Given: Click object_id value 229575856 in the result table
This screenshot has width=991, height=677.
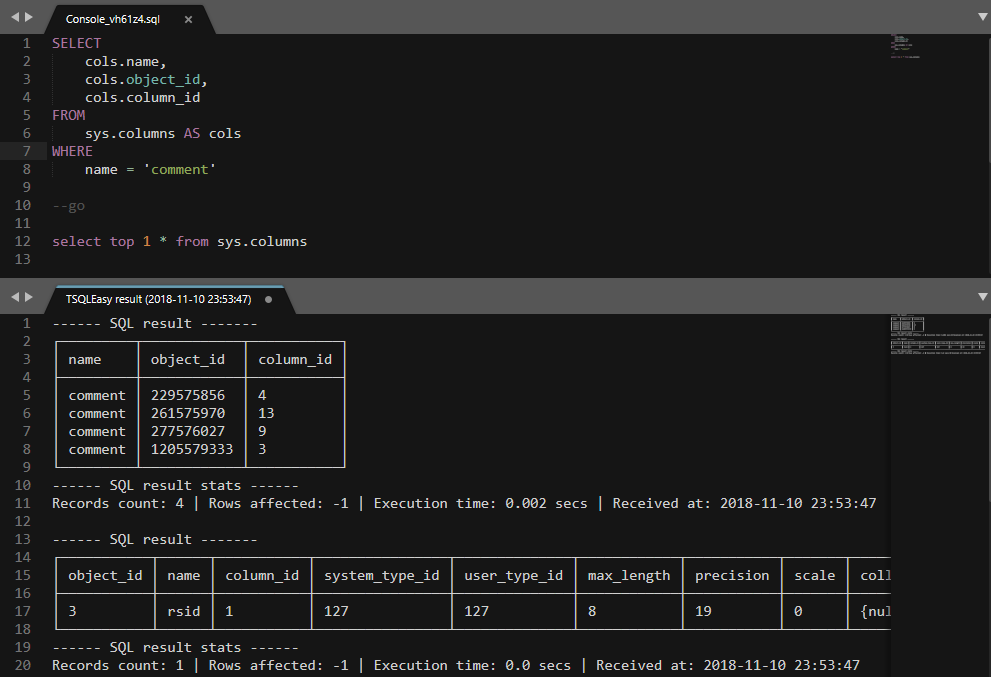Looking at the screenshot, I should [186, 395].
